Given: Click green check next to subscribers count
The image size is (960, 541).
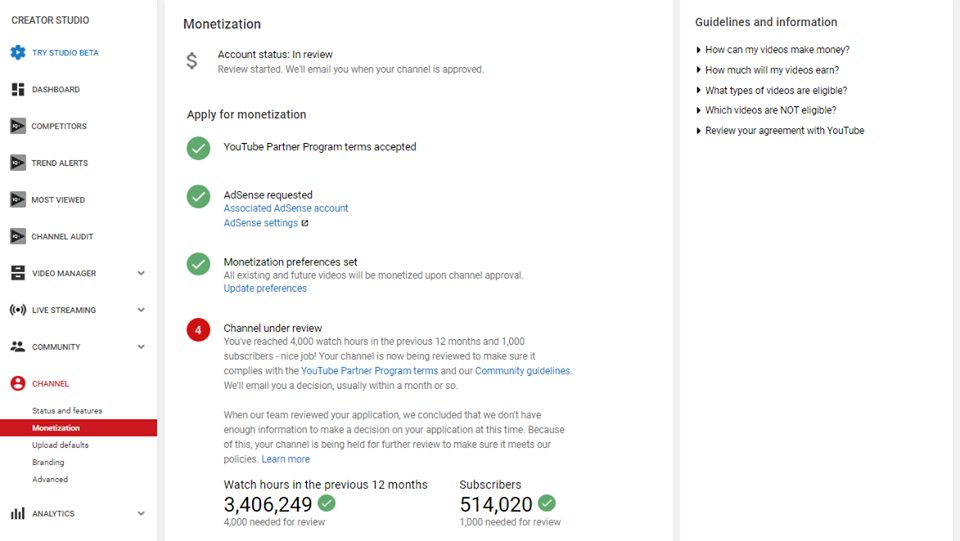Looking at the screenshot, I should click(x=547, y=503).
